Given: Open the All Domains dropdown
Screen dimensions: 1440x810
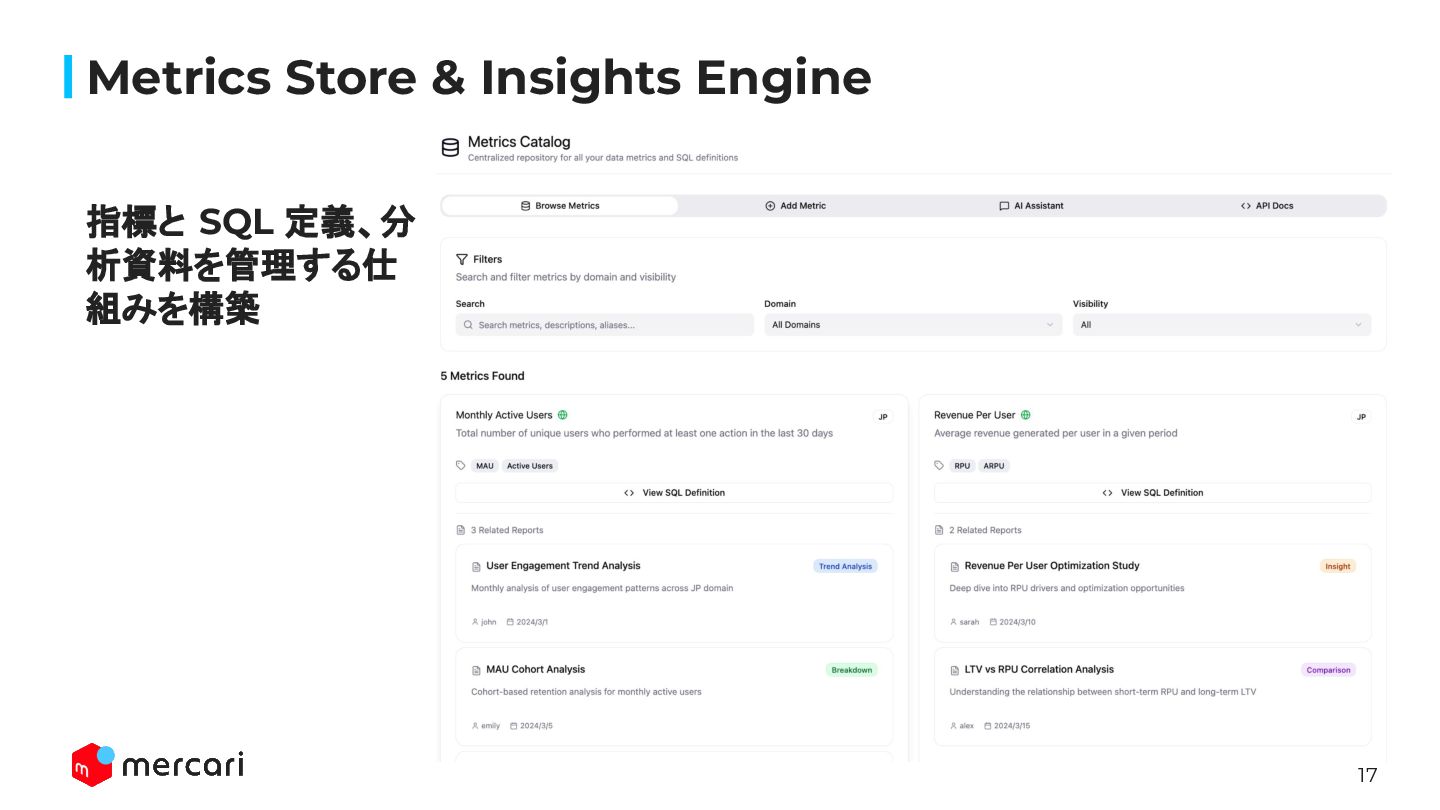Looking at the screenshot, I should pos(913,325).
